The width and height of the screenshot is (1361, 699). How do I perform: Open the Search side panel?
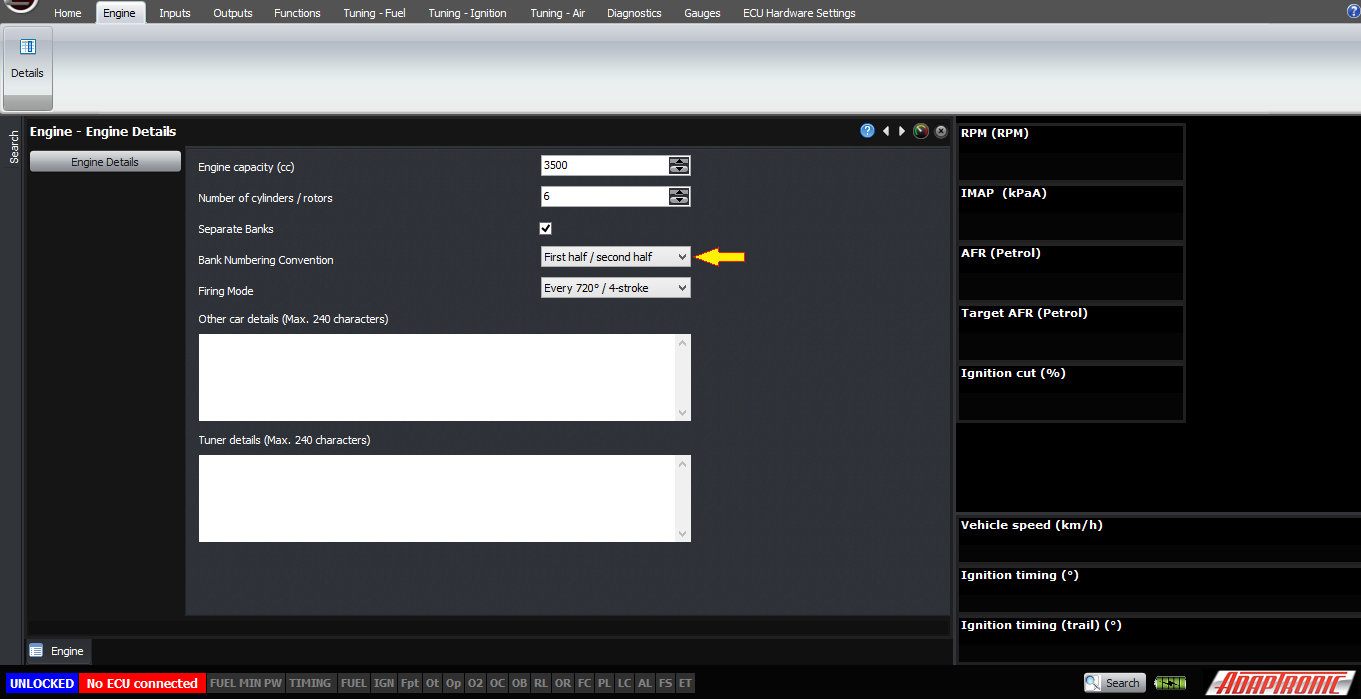click(14, 147)
